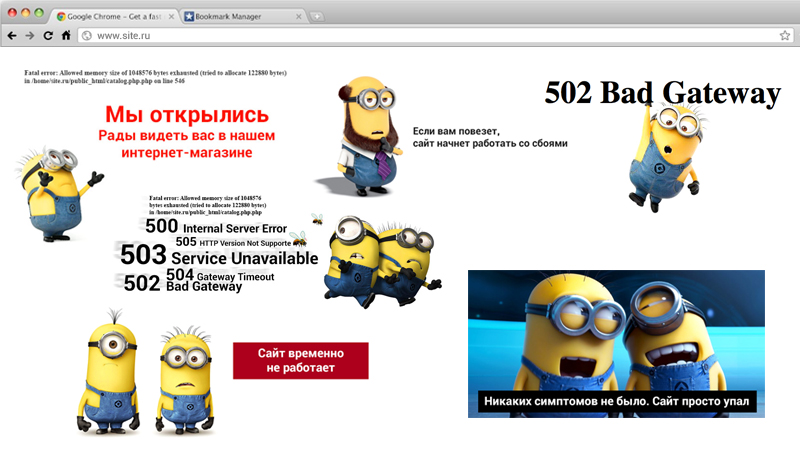Click '500 Internal Server Error' text

pos(216,226)
